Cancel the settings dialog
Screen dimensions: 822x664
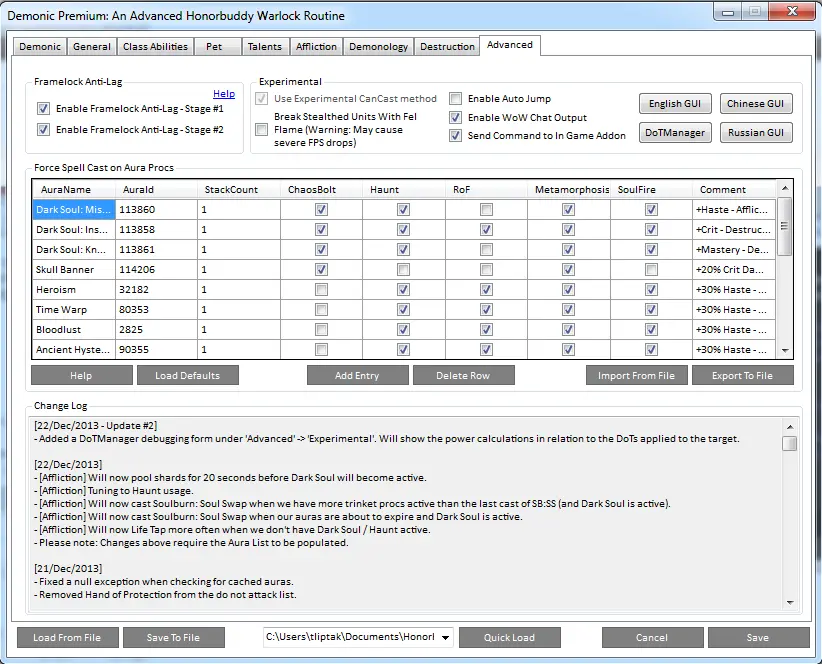pos(653,637)
